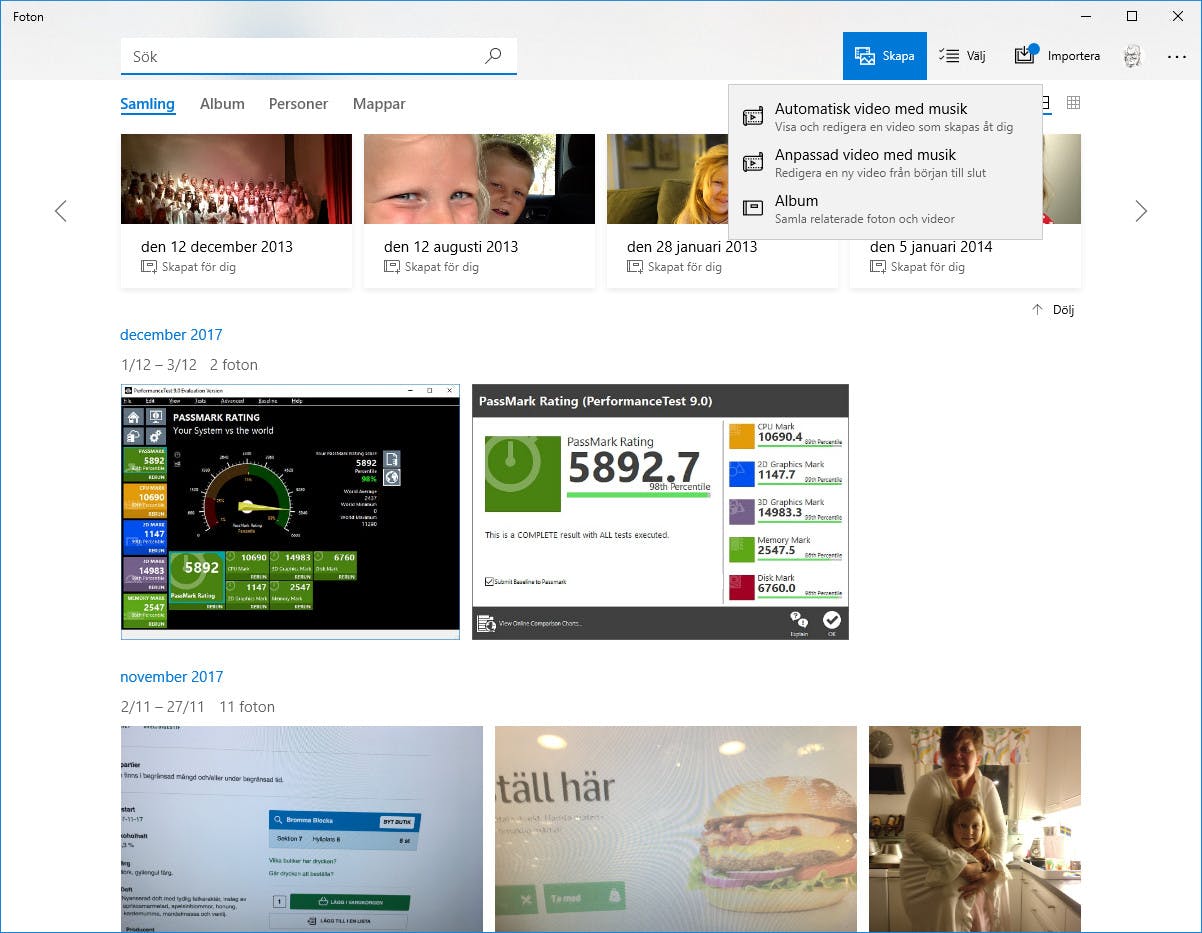The width and height of the screenshot is (1202, 933).
Task: Click the Skapat för dig icon under 5 januari 2014
Action: point(878,267)
